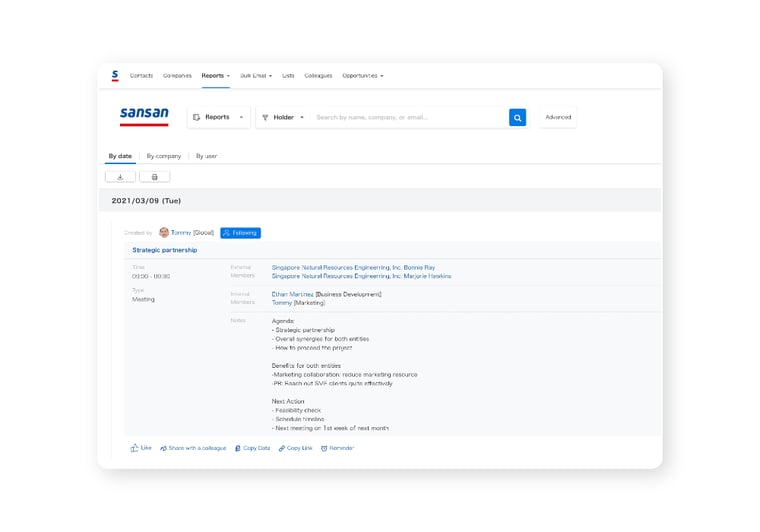Click Copy Link action
760x532 pixels.
click(296, 448)
